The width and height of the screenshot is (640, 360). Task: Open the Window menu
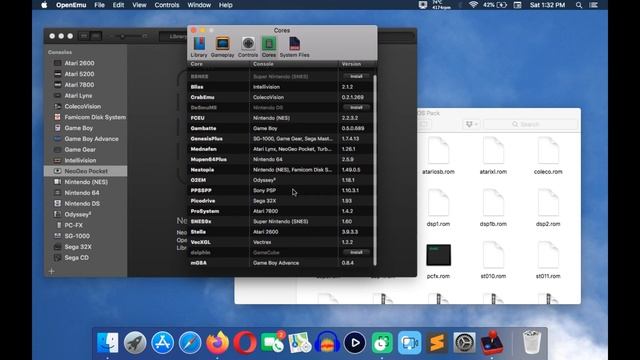(199, 5)
